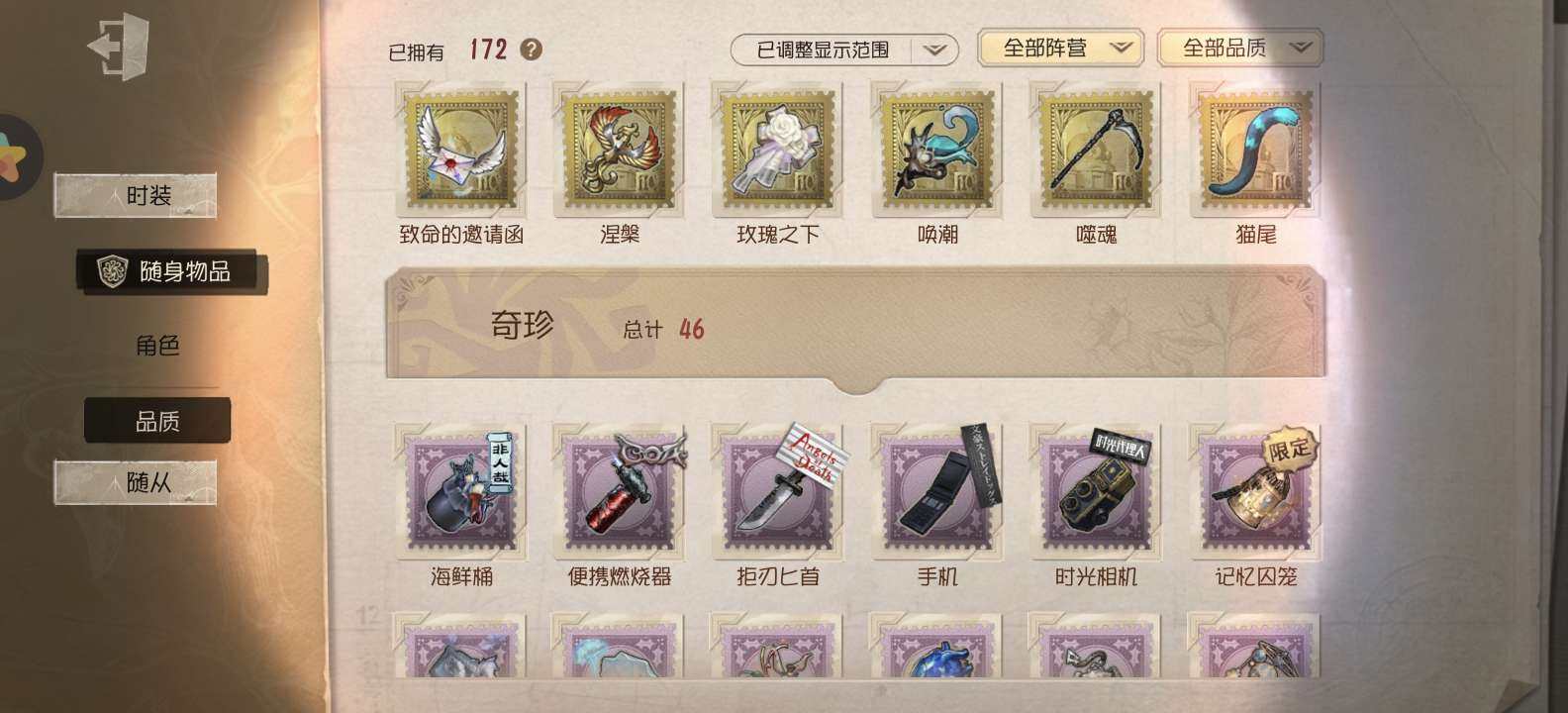The image size is (1568, 713).
Task: Choose the 玫瑰之下 white rose item
Action: (778, 150)
